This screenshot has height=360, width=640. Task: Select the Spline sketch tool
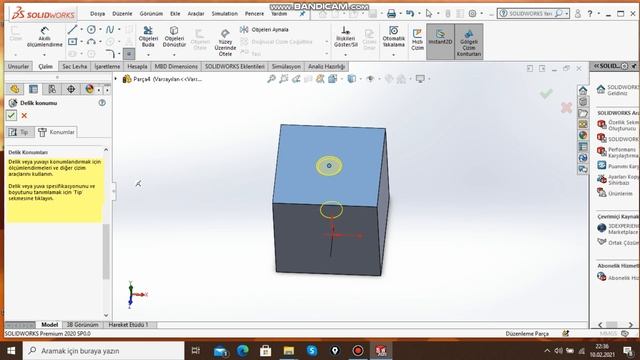click(110, 29)
